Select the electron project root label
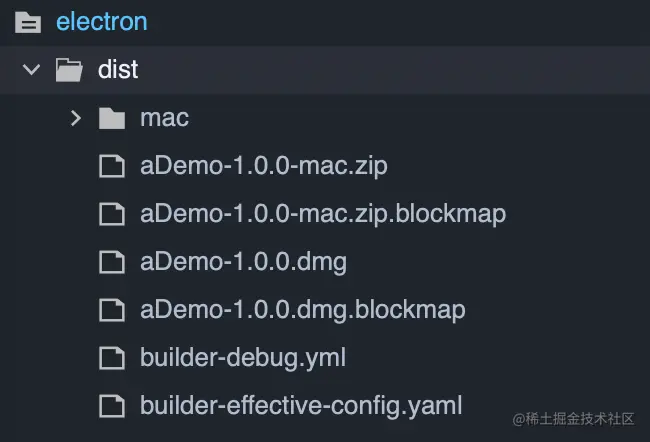Image resolution: width=650 pixels, height=442 pixels. point(101,21)
